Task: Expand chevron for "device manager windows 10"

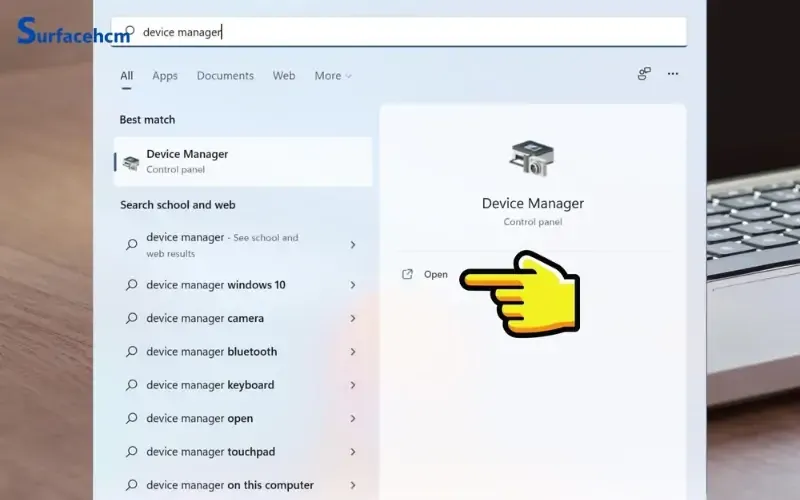Action: coord(353,285)
